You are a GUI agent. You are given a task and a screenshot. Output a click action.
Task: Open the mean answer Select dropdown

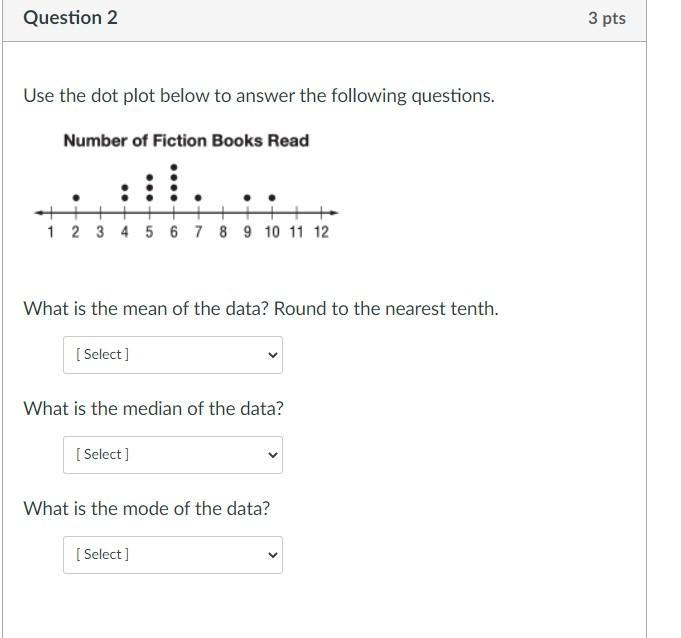173,355
